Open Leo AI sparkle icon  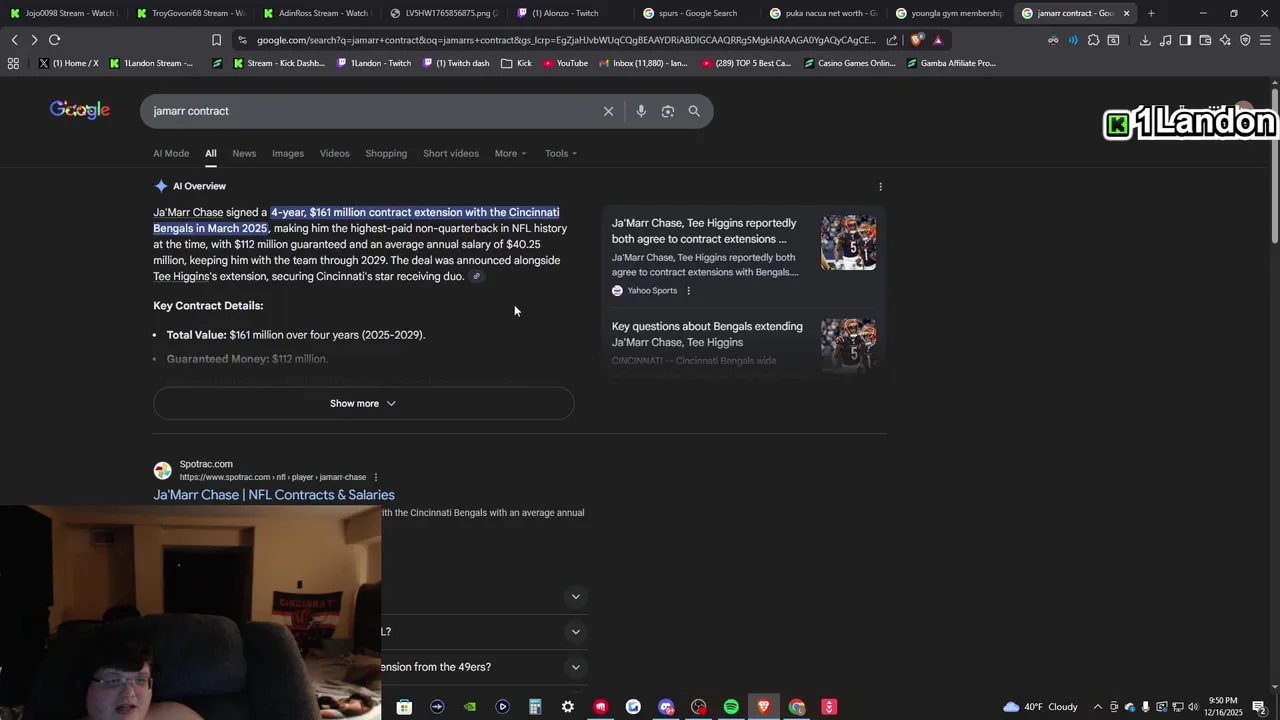coord(1225,40)
